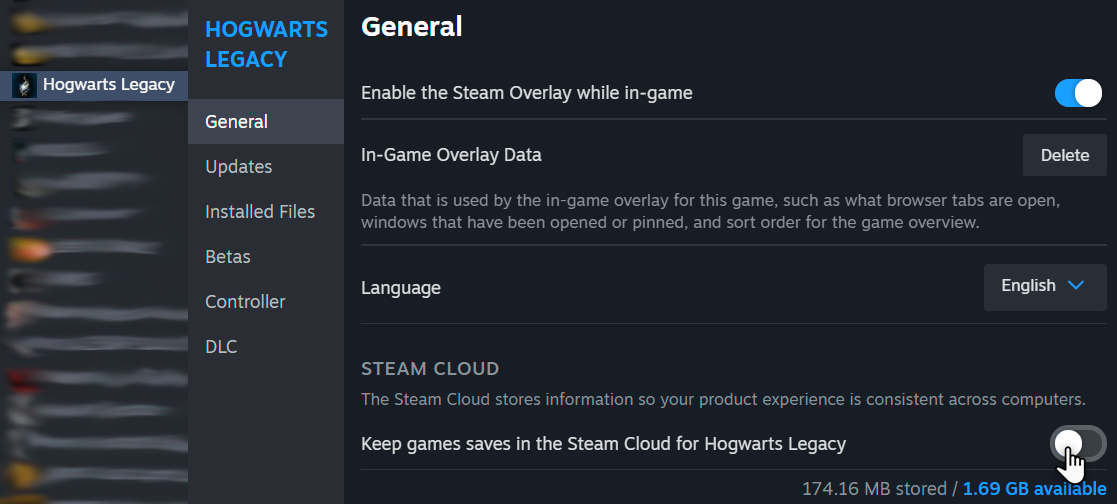Enable Steam Cloud saves for Hogwarts Legacy
Screen dimensions: 1117x504
(x=1078, y=444)
